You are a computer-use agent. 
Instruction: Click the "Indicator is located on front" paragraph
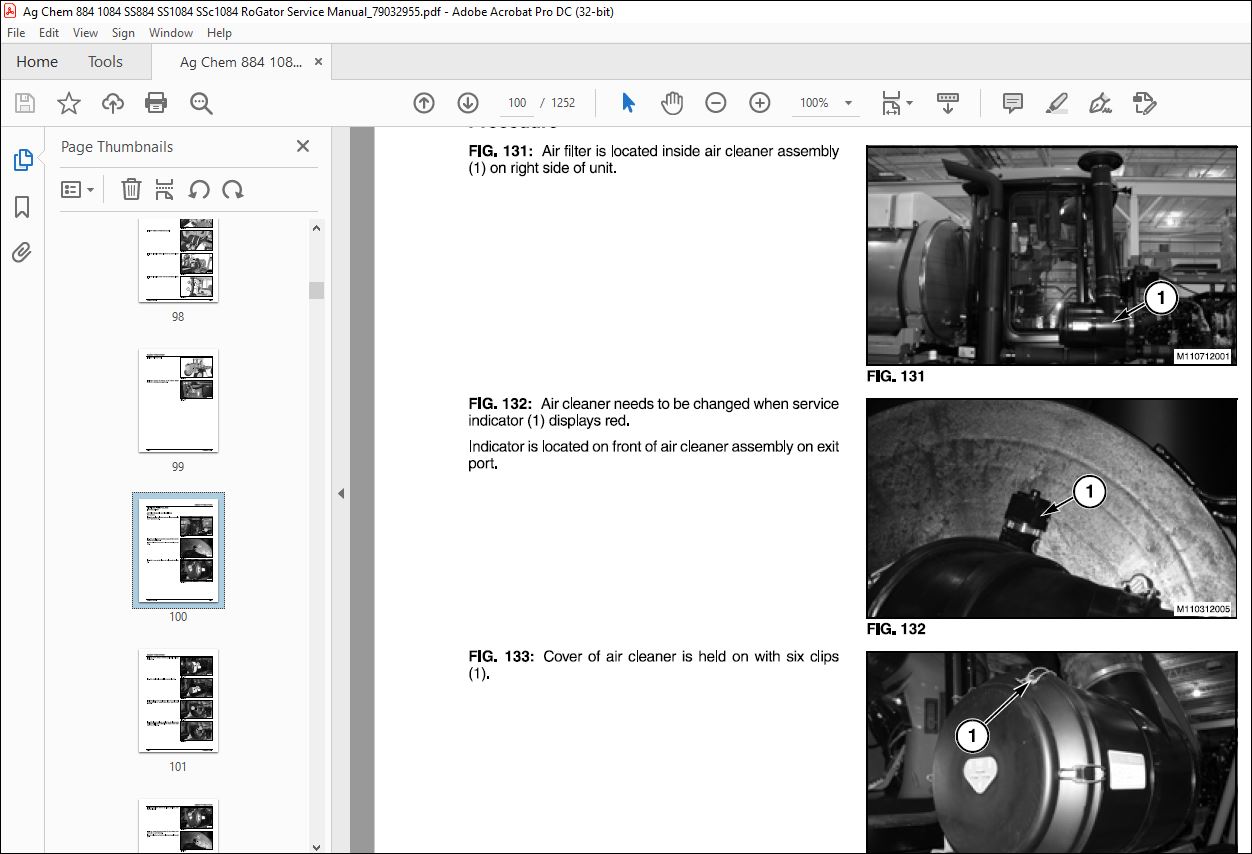(x=654, y=455)
